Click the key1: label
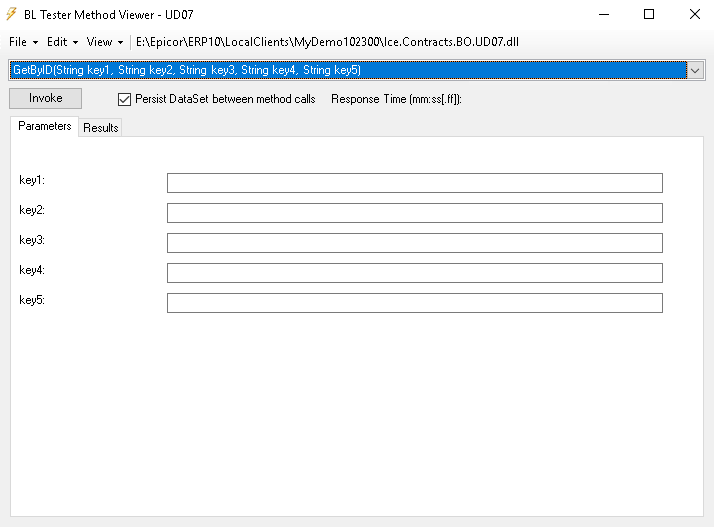The width and height of the screenshot is (714, 527). click(32, 180)
